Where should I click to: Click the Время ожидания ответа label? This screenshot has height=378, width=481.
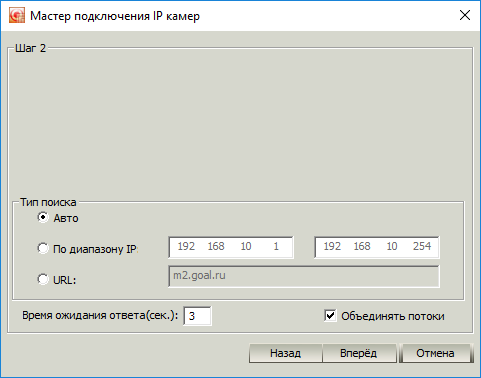[100, 316]
